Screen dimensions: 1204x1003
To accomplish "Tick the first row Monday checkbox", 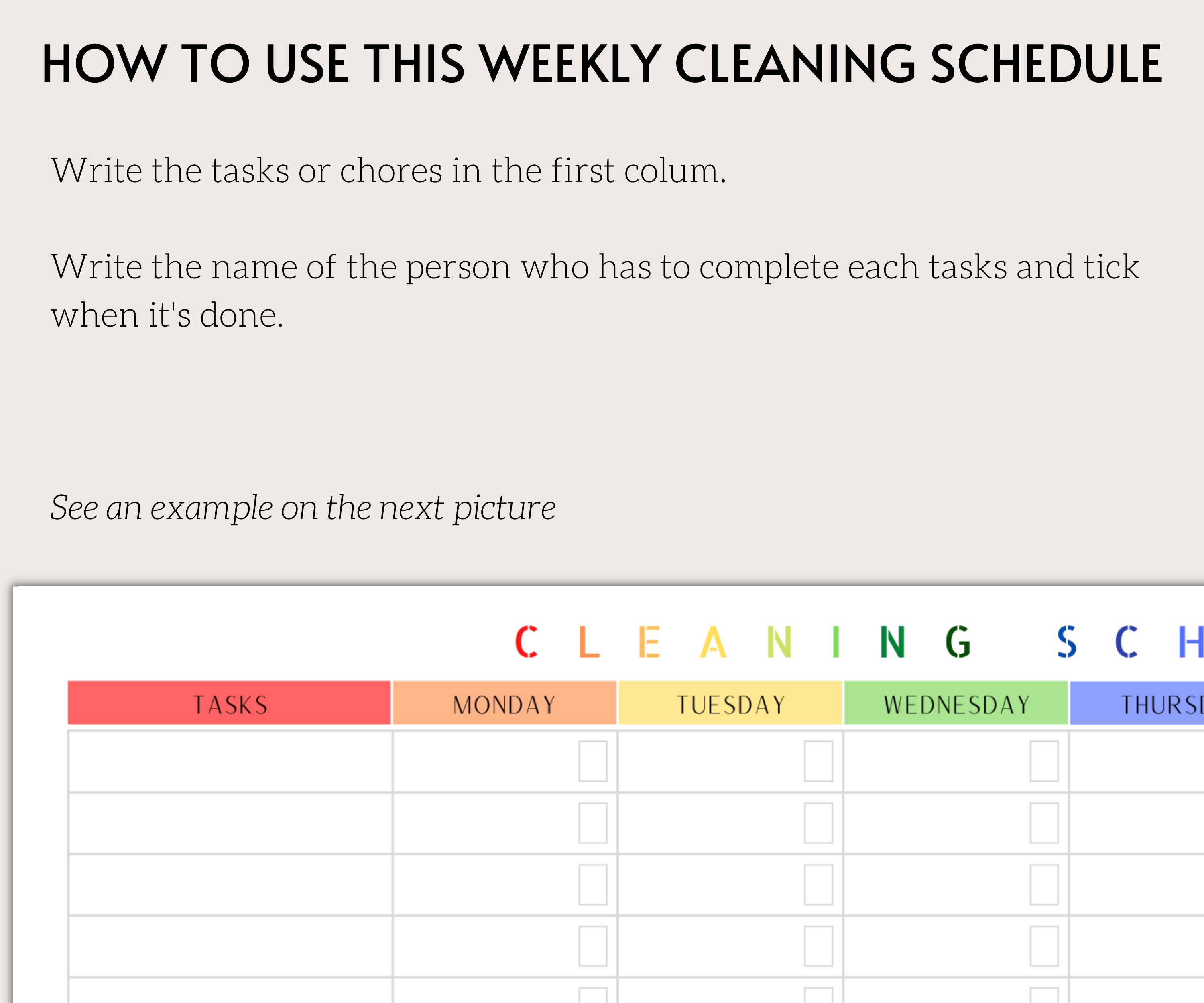I will (x=593, y=761).
